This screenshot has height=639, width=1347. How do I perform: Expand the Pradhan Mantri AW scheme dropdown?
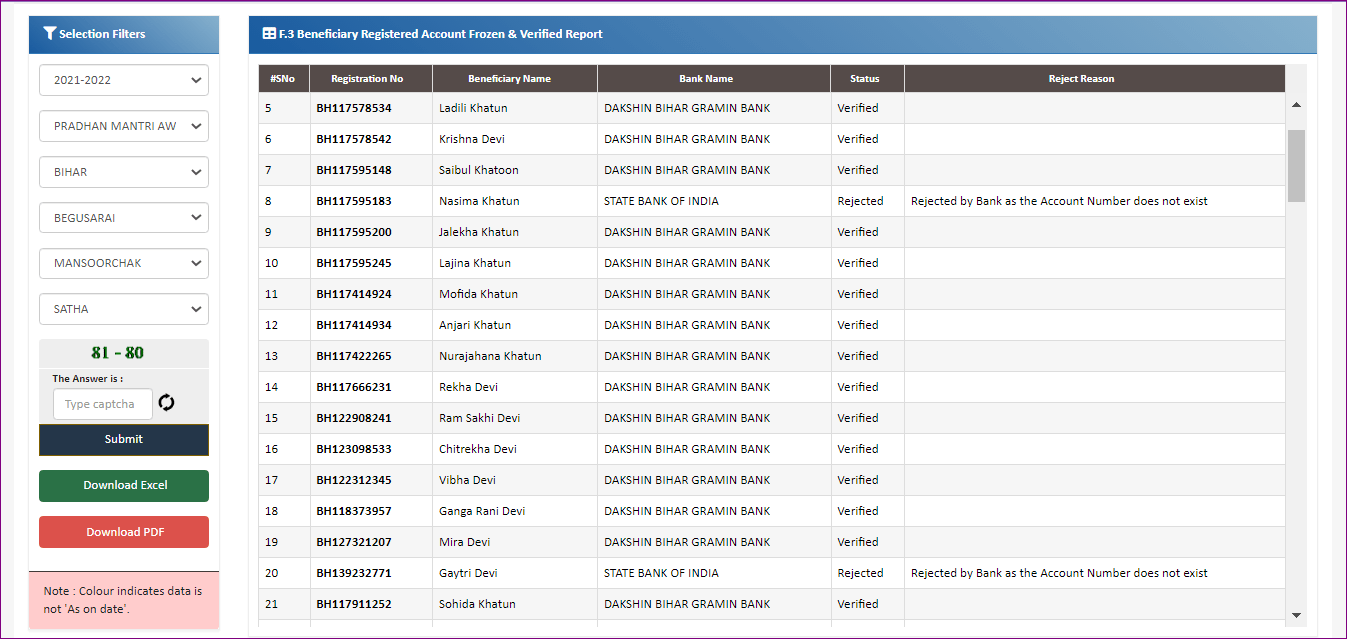coord(123,126)
